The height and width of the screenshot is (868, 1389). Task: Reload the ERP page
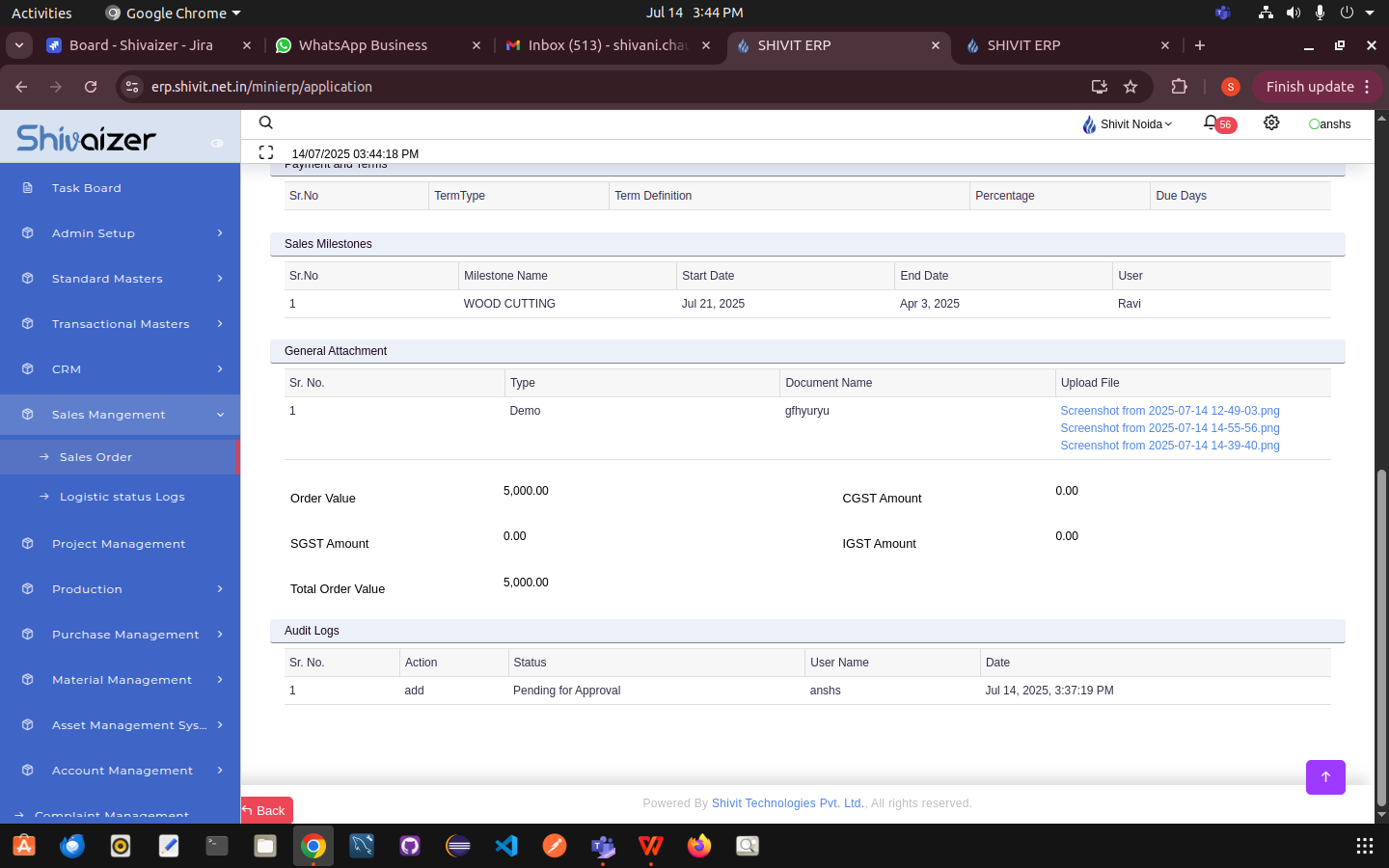(x=91, y=87)
